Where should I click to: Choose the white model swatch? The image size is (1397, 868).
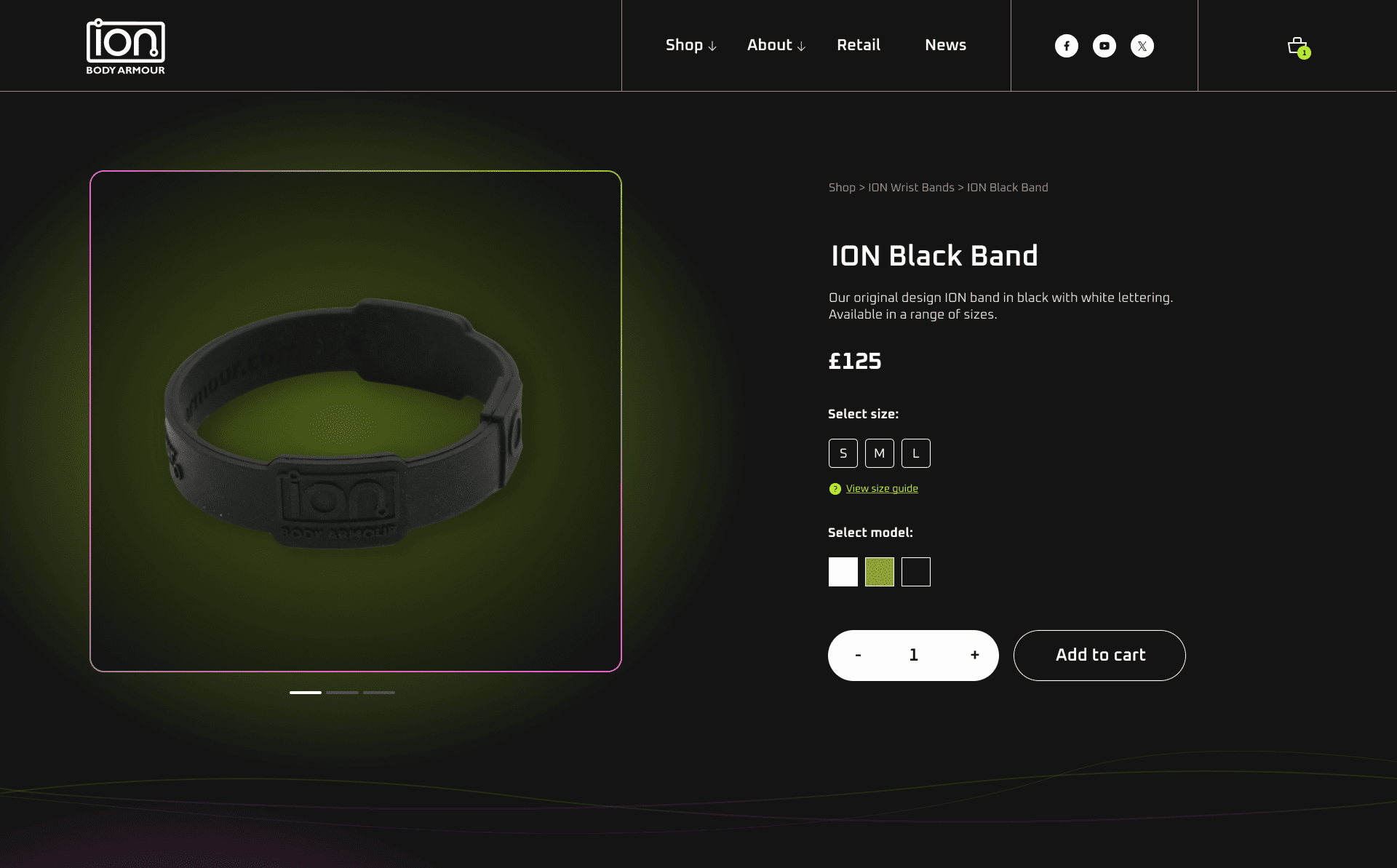[x=843, y=572]
